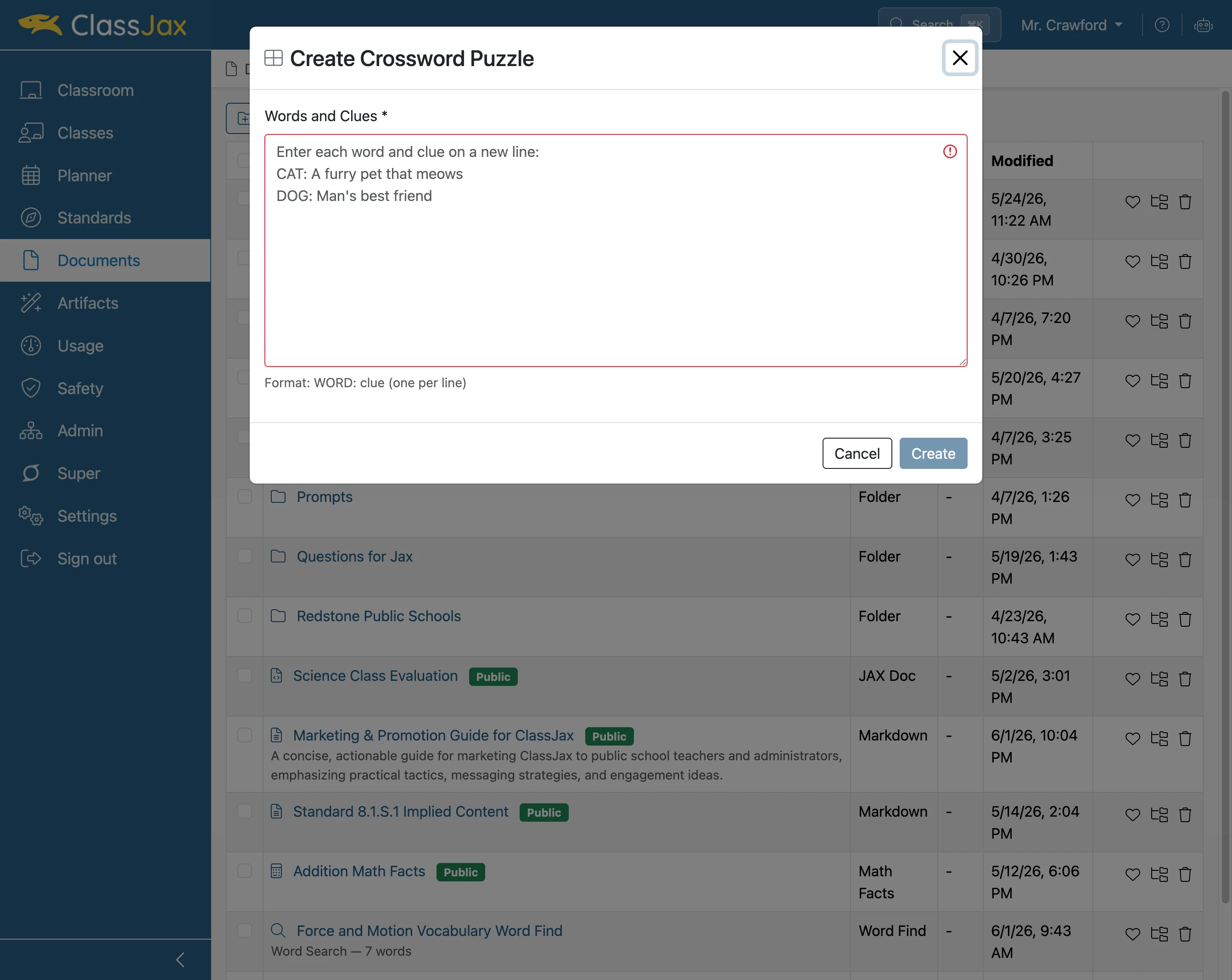Click the Search box in header
The image size is (1232, 980).
(940, 25)
